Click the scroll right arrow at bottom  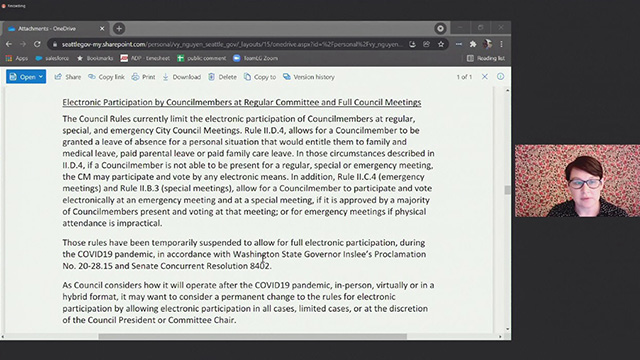point(500,336)
